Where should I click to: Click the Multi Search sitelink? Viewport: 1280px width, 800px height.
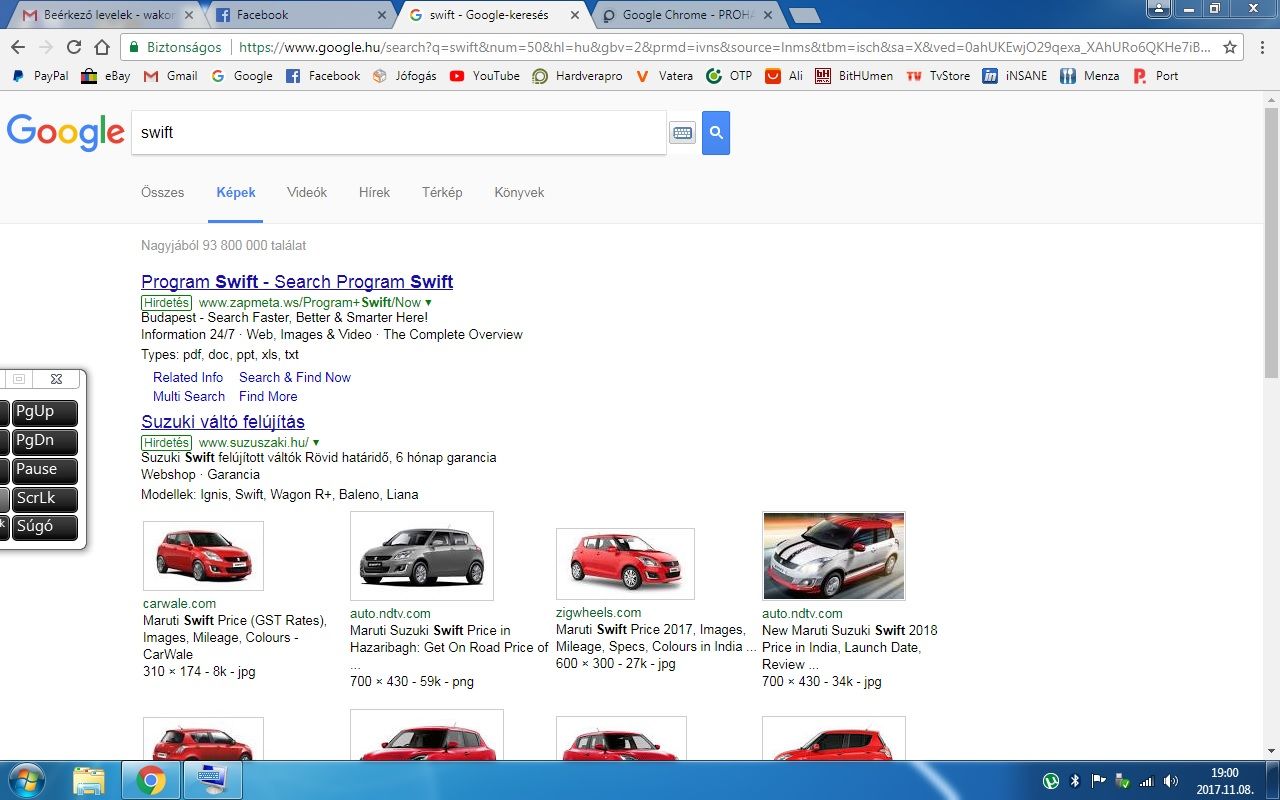[189, 396]
